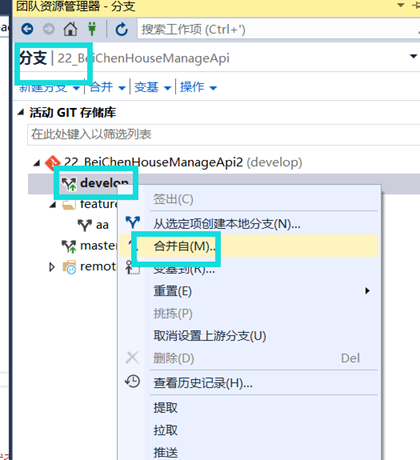Viewport: 420px width, 460px height.
Task: Choose 从选定项创建本地分支(N)... menu entry
Action: [249, 223]
